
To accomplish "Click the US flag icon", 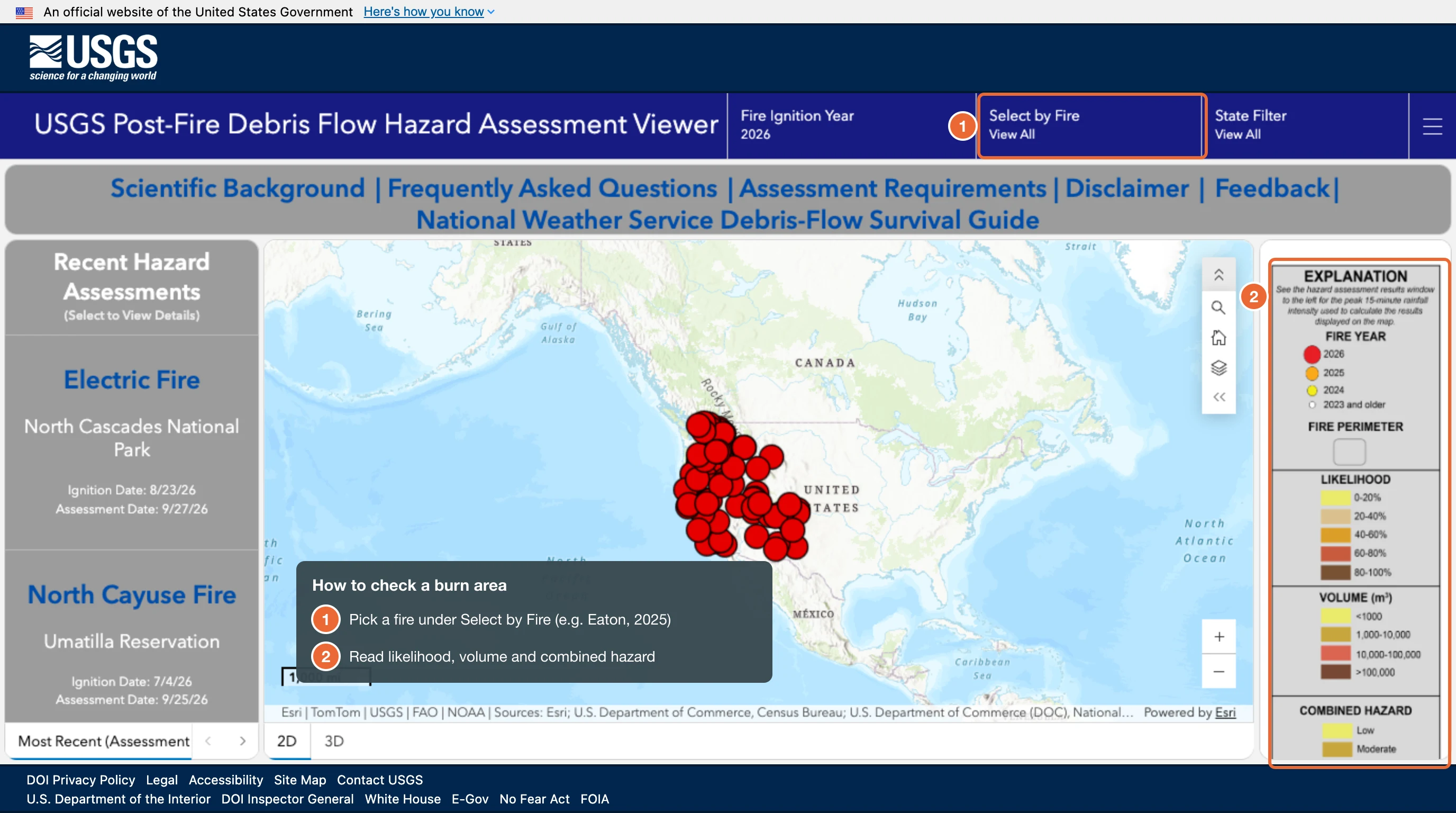I will 24,12.
